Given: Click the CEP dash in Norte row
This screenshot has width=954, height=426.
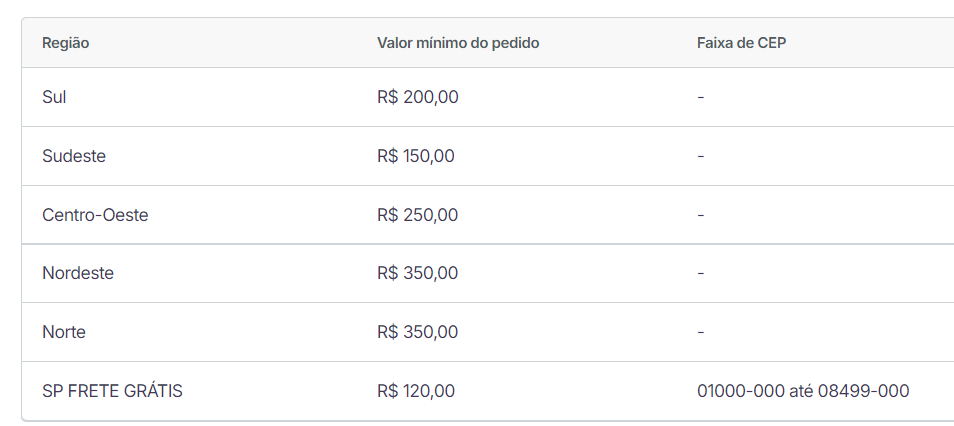Looking at the screenshot, I should (x=701, y=332).
